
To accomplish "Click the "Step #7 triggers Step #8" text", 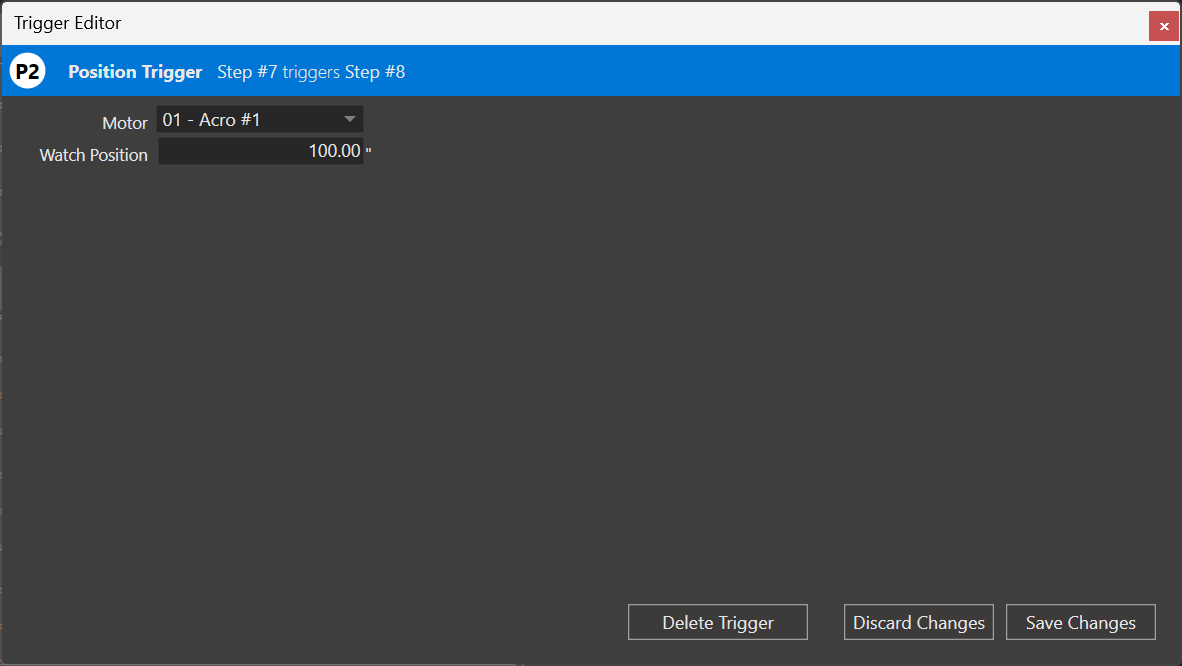I will [x=311, y=71].
